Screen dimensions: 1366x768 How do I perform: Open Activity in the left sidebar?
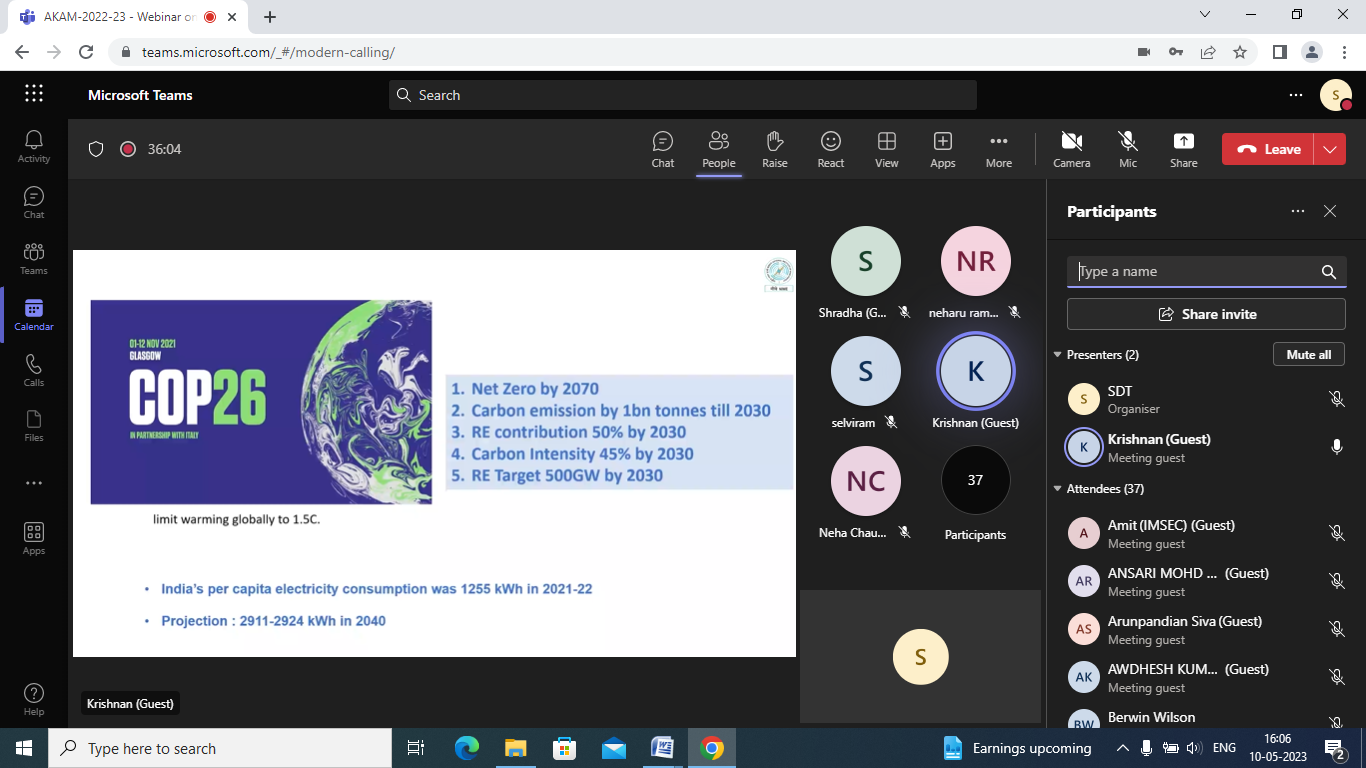[34, 146]
